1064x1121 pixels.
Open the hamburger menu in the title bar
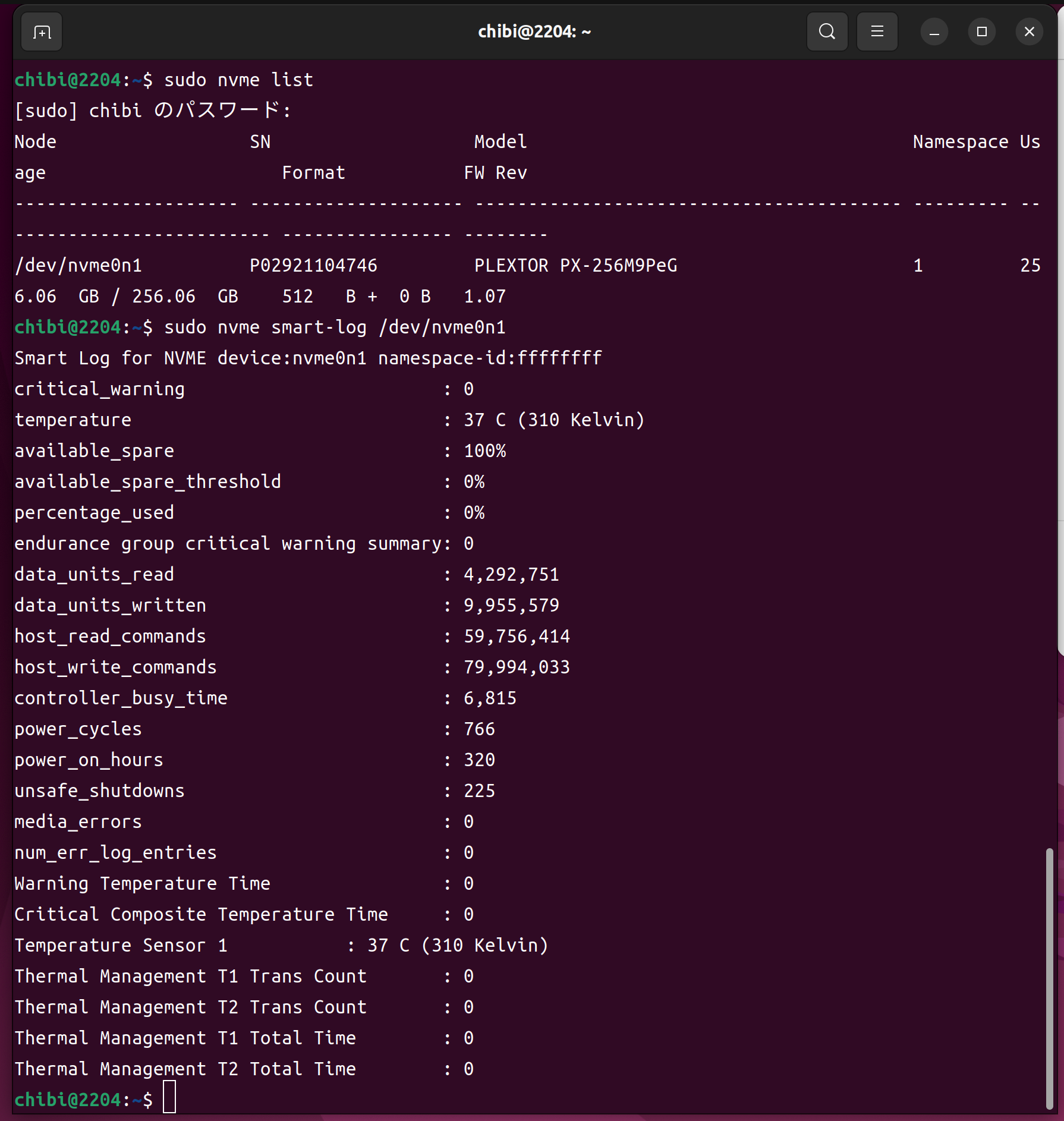pos(877,32)
